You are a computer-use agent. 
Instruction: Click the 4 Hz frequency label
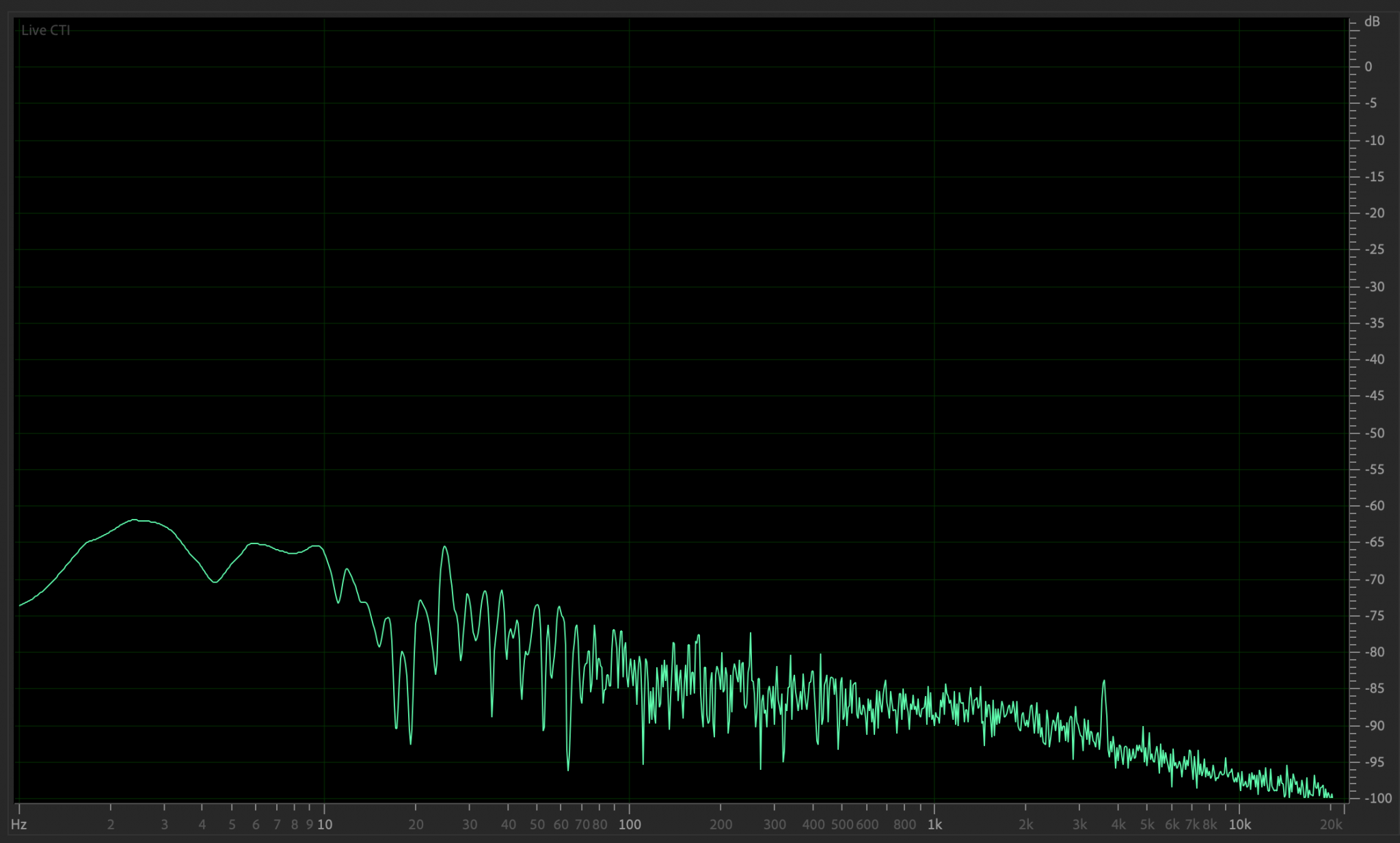tap(202, 825)
